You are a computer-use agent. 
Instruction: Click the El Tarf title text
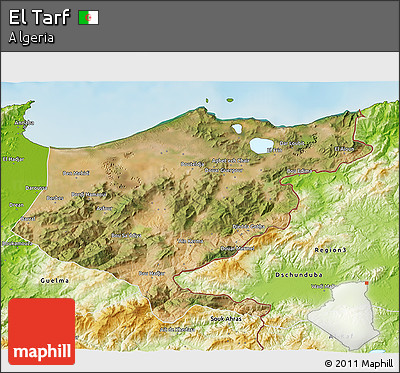[39, 17]
